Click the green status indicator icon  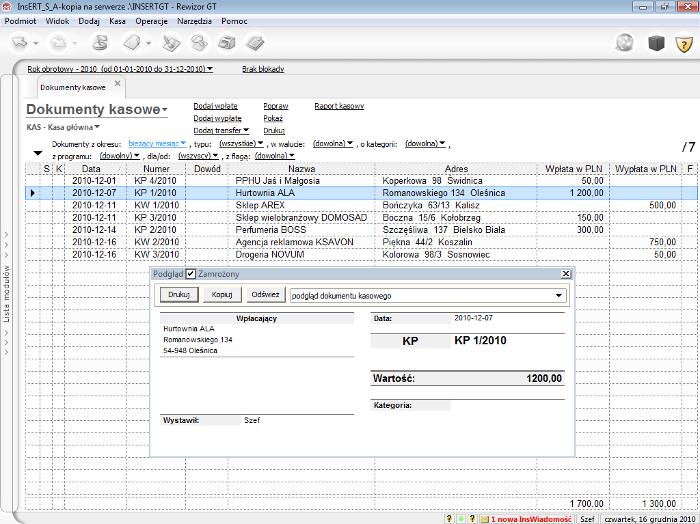coord(461,519)
